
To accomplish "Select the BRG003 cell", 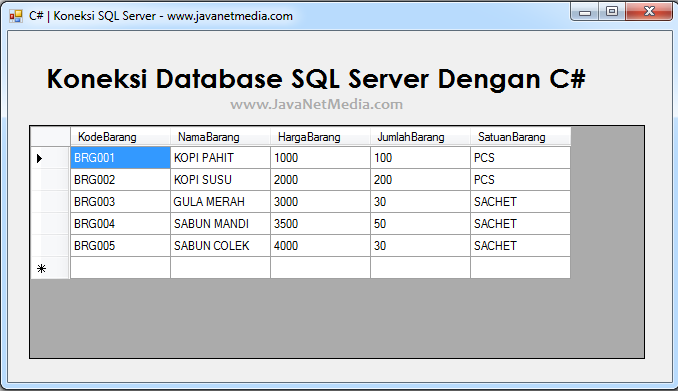I will coord(120,202).
